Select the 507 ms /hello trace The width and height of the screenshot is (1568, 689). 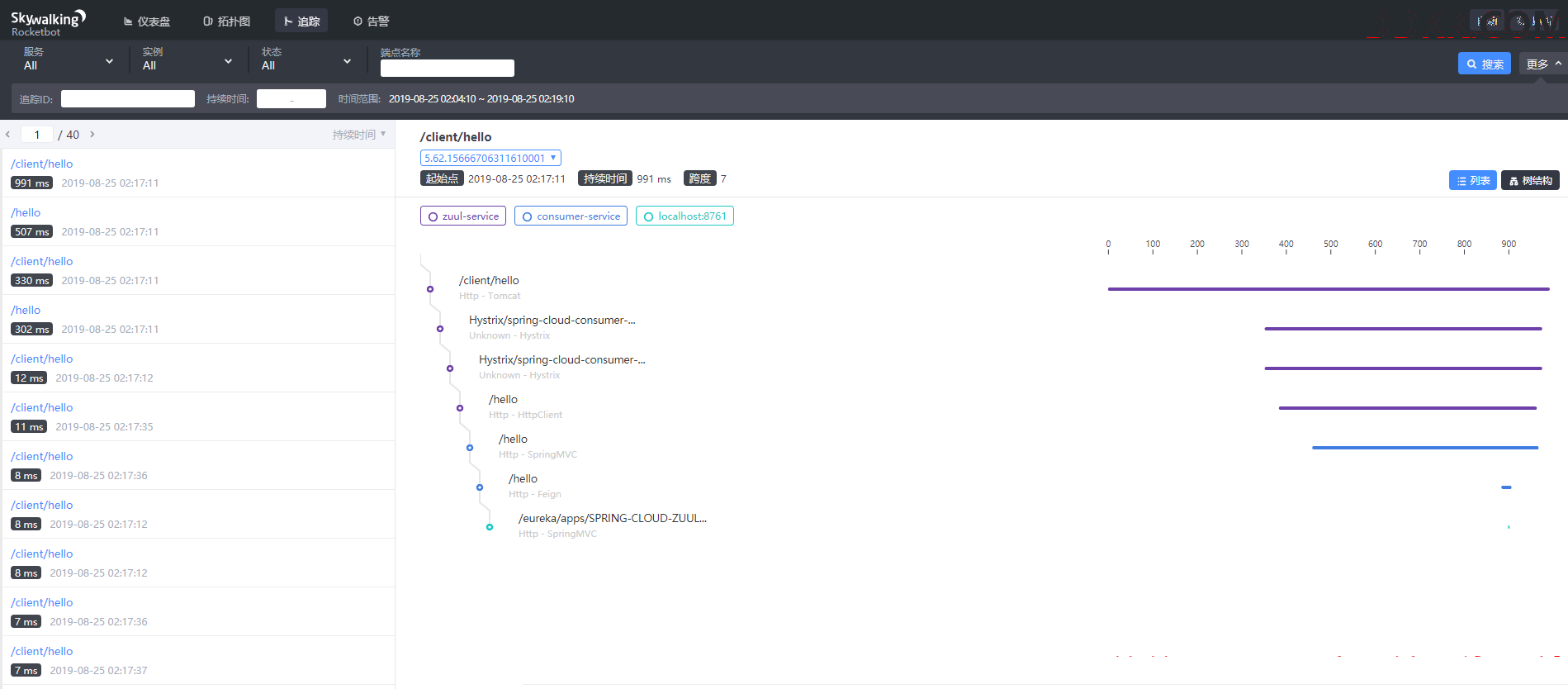pos(198,221)
